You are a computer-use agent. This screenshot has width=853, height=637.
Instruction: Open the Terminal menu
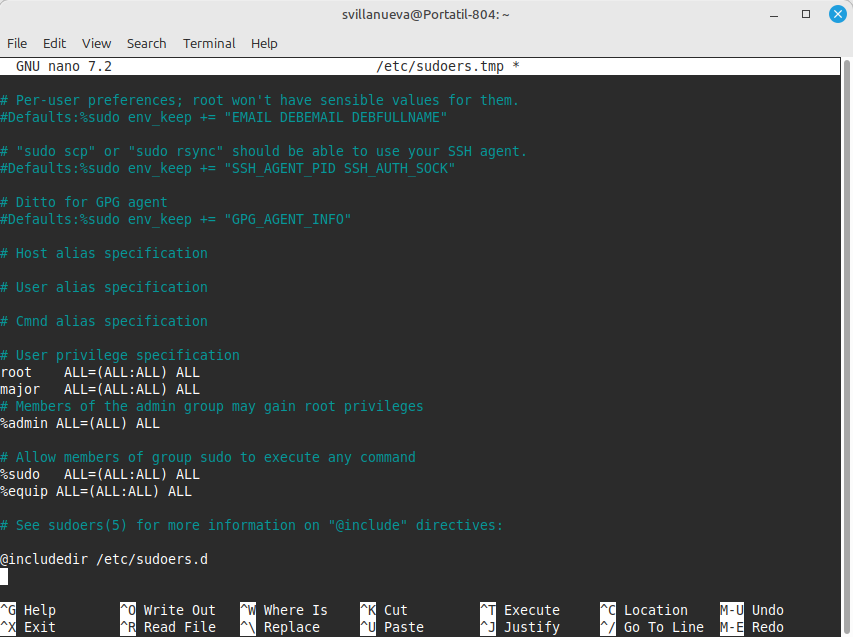[x=209, y=43]
